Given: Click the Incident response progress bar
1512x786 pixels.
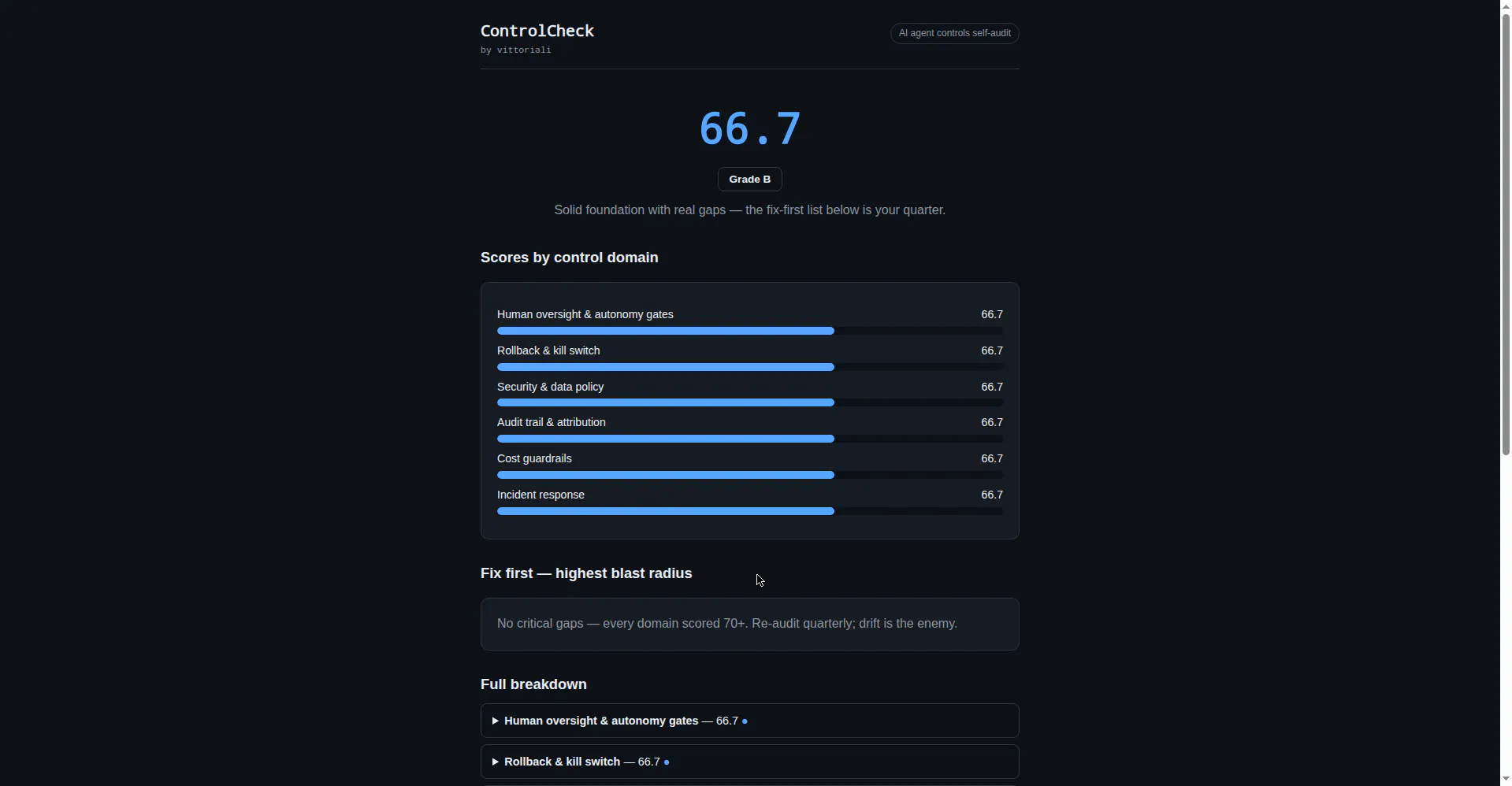Looking at the screenshot, I should [749, 511].
